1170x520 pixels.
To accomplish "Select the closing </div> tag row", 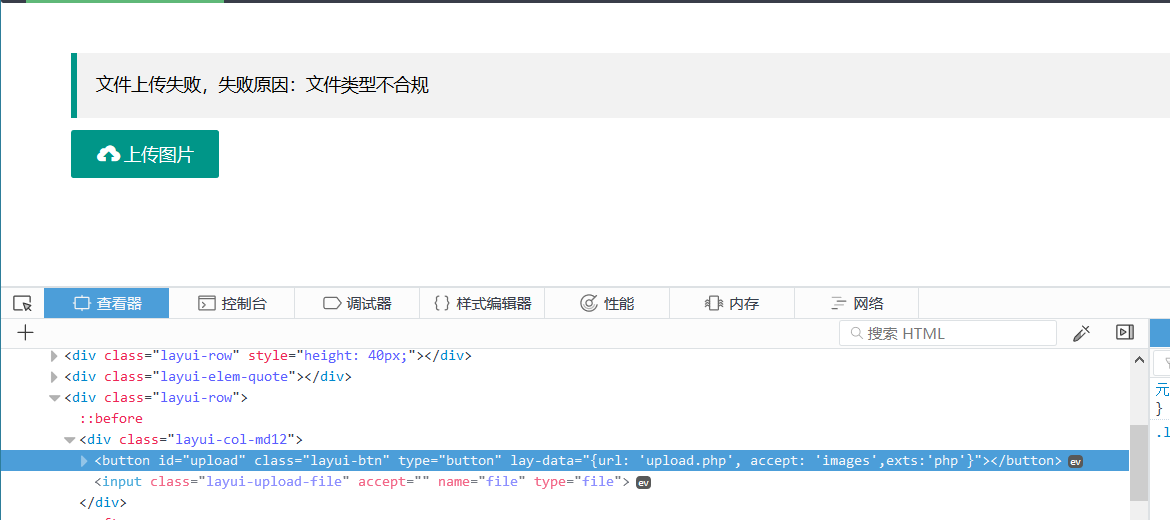I will point(564,502).
